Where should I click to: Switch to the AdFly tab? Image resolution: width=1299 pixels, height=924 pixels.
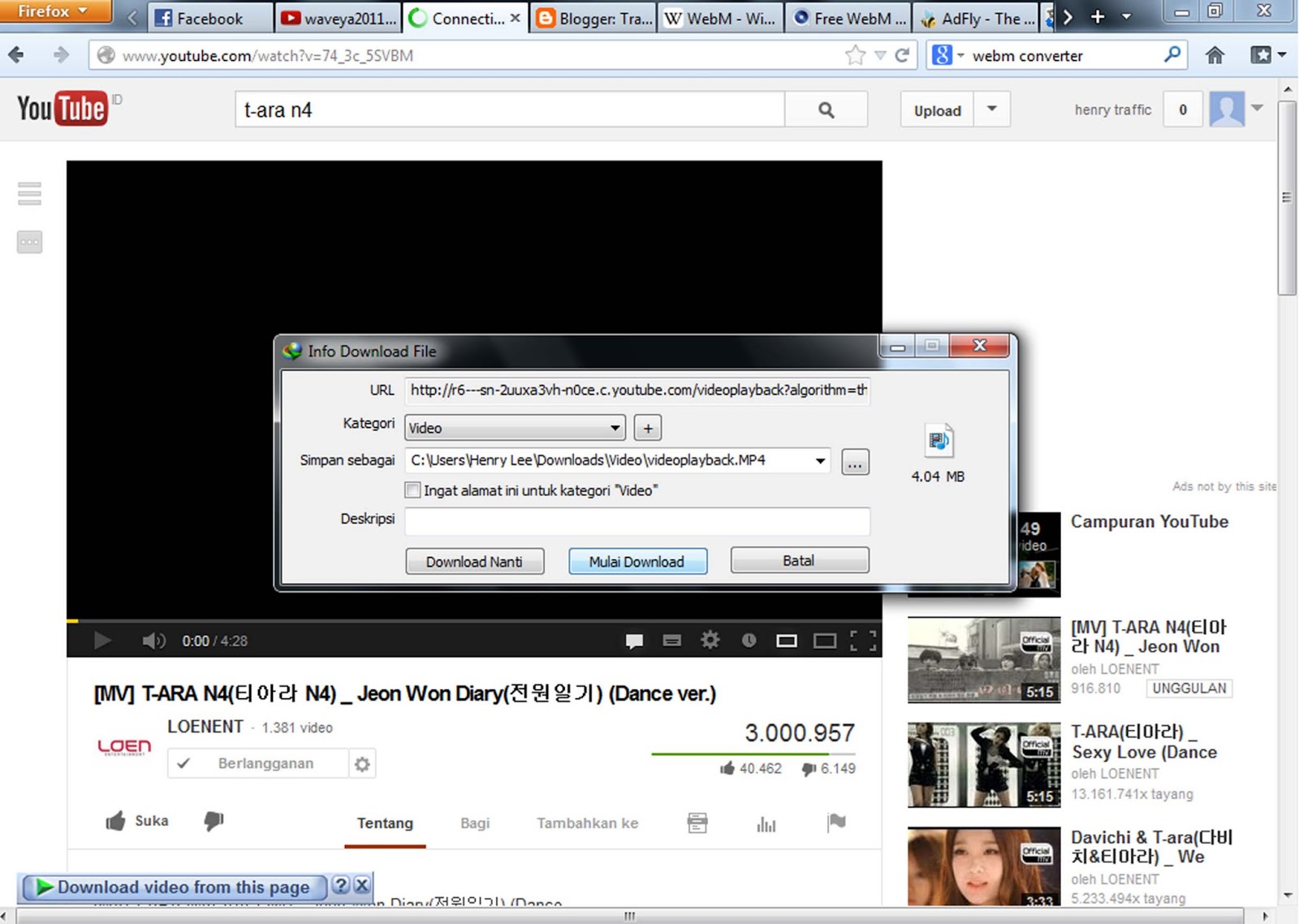[x=976, y=18]
